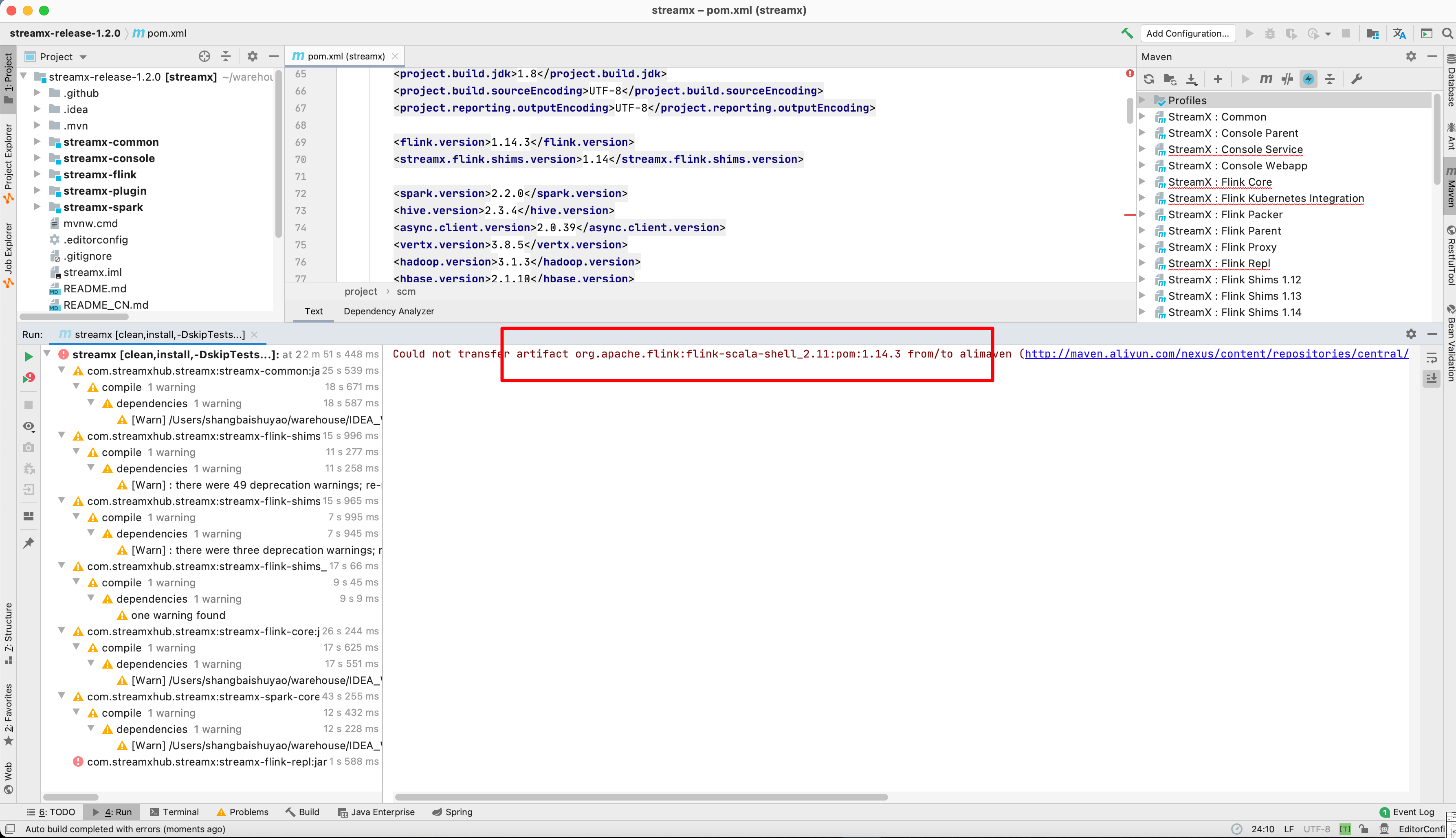This screenshot has width=1456, height=838.
Task: Open Maven settings wrench icon
Action: point(1357,79)
